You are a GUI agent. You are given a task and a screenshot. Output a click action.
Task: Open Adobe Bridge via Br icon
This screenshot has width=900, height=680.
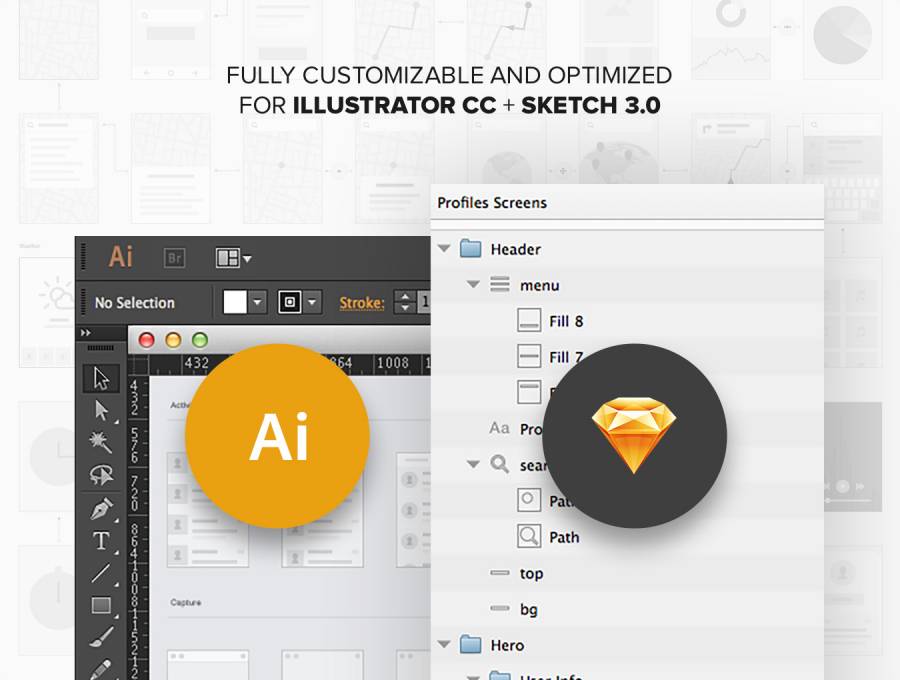(x=174, y=258)
